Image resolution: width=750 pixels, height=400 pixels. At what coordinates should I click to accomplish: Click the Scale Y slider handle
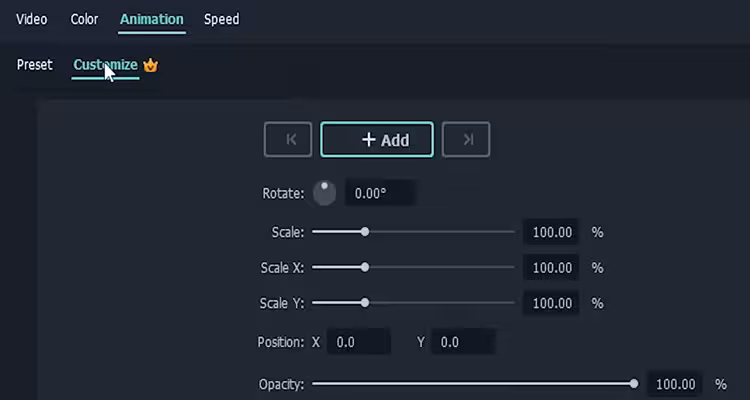coord(365,302)
